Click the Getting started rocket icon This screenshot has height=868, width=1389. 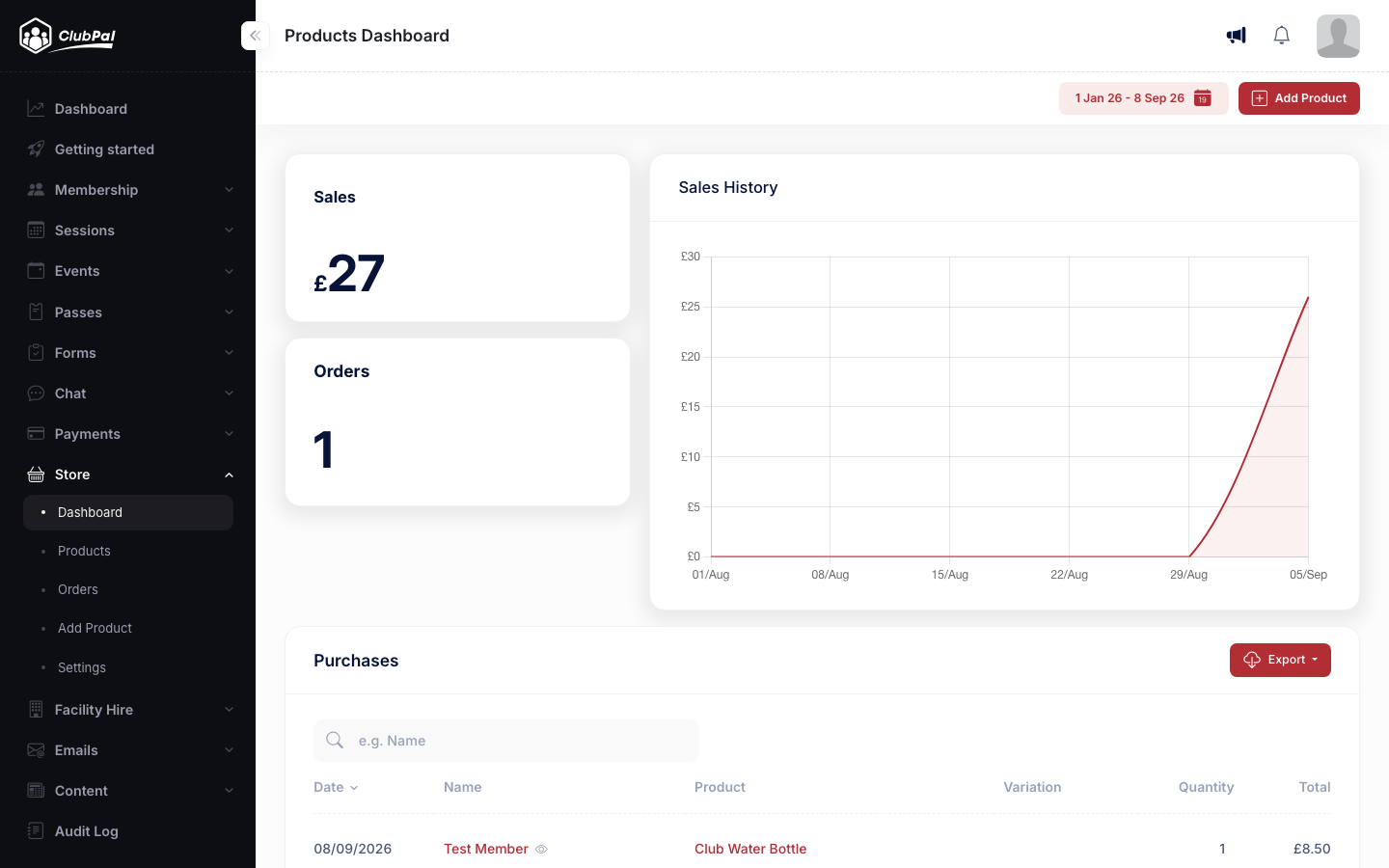tap(36, 149)
